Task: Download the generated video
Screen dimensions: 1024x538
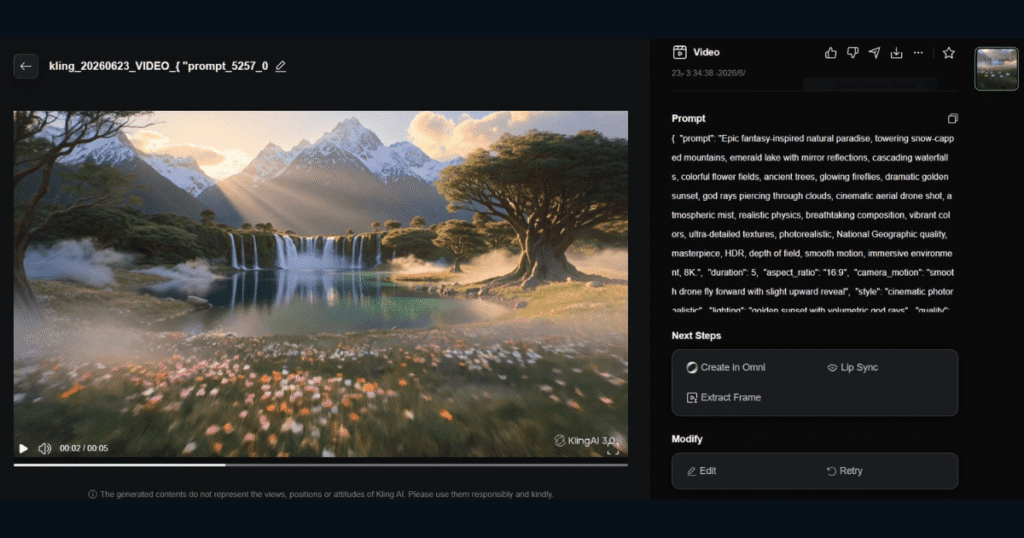Action: point(897,53)
